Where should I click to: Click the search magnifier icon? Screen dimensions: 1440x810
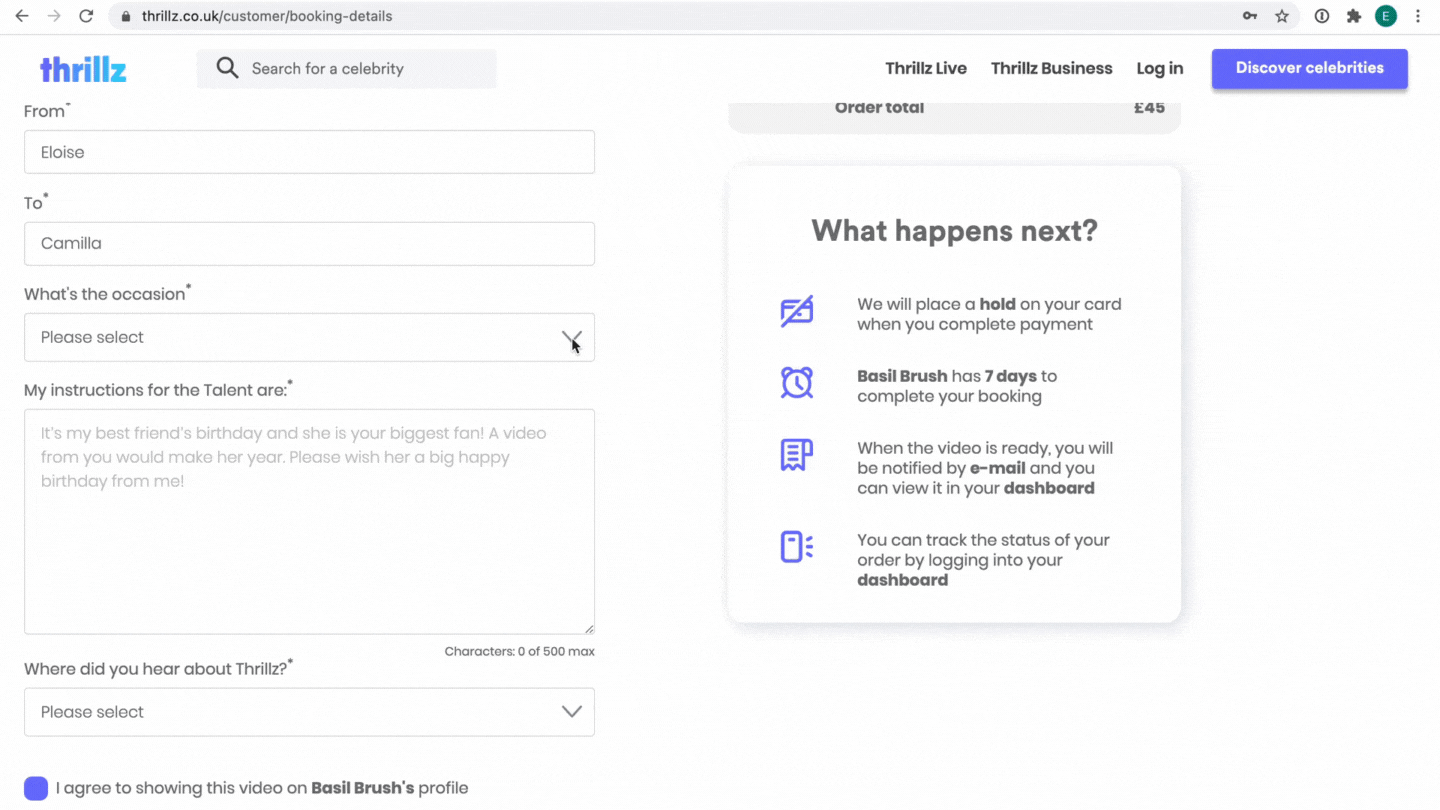tap(228, 68)
